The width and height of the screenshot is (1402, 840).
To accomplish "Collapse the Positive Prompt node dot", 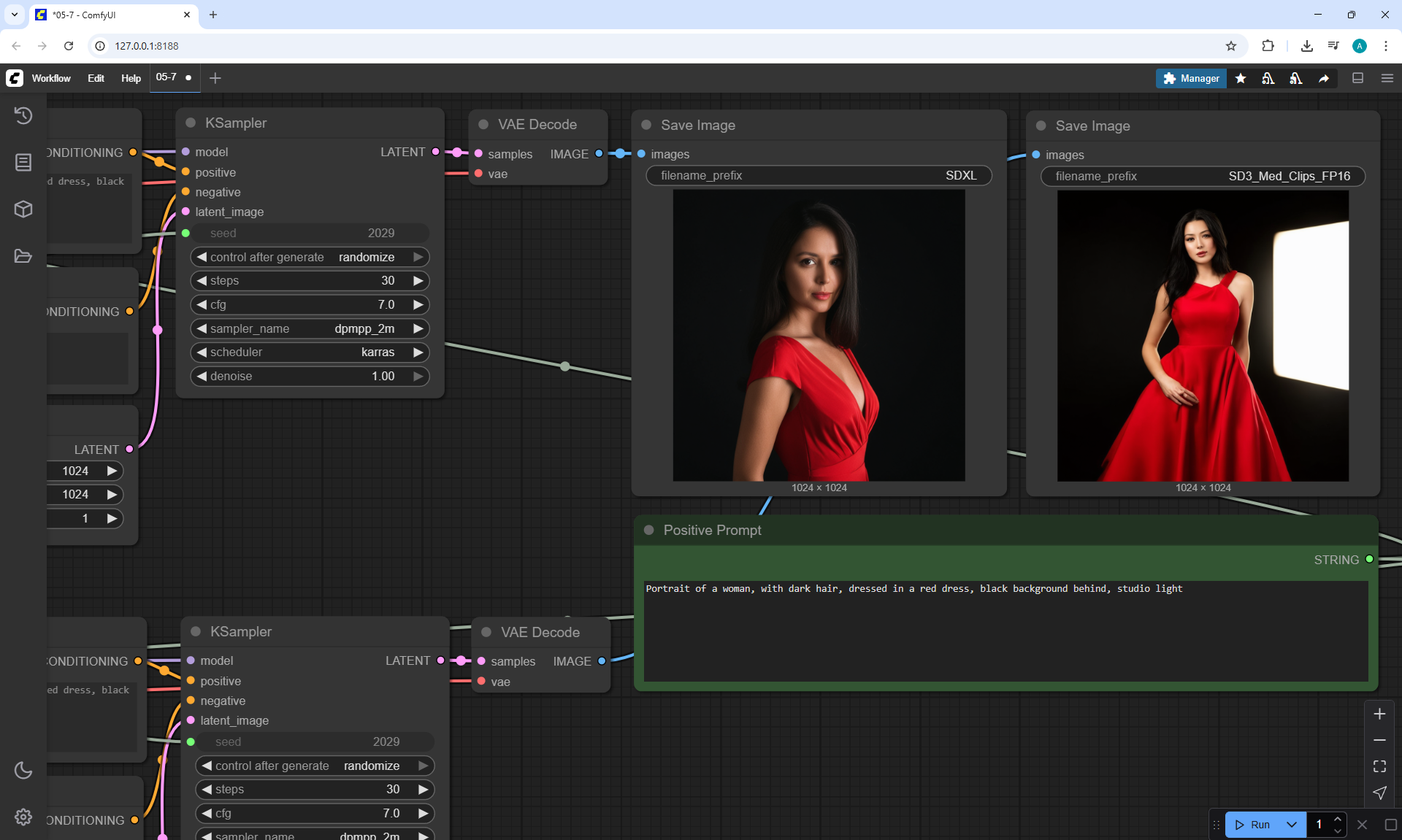I will (x=648, y=530).
